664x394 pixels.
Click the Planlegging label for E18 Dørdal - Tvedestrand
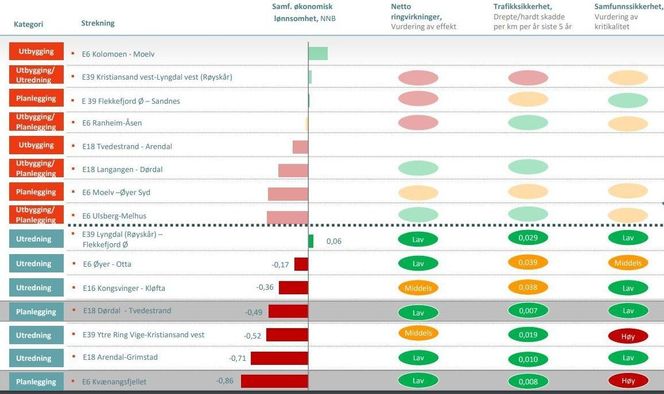point(36,312)
